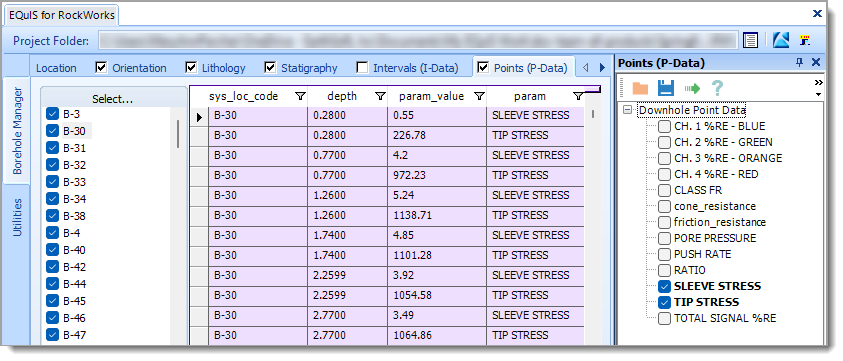Click the cell with value 1138.71
This screenshot has width=843, height=361.
(x=437, y=215)
